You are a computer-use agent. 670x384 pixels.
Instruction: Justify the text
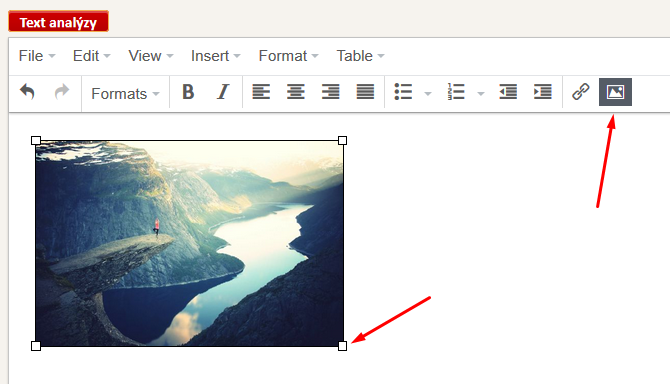[365, 92]
